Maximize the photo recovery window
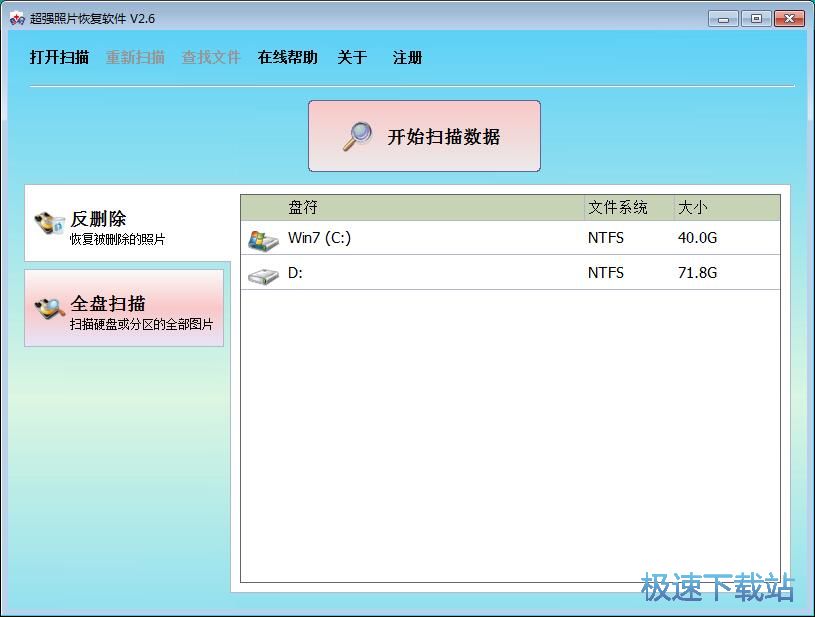The image size is (815, 617). (756, 19)
